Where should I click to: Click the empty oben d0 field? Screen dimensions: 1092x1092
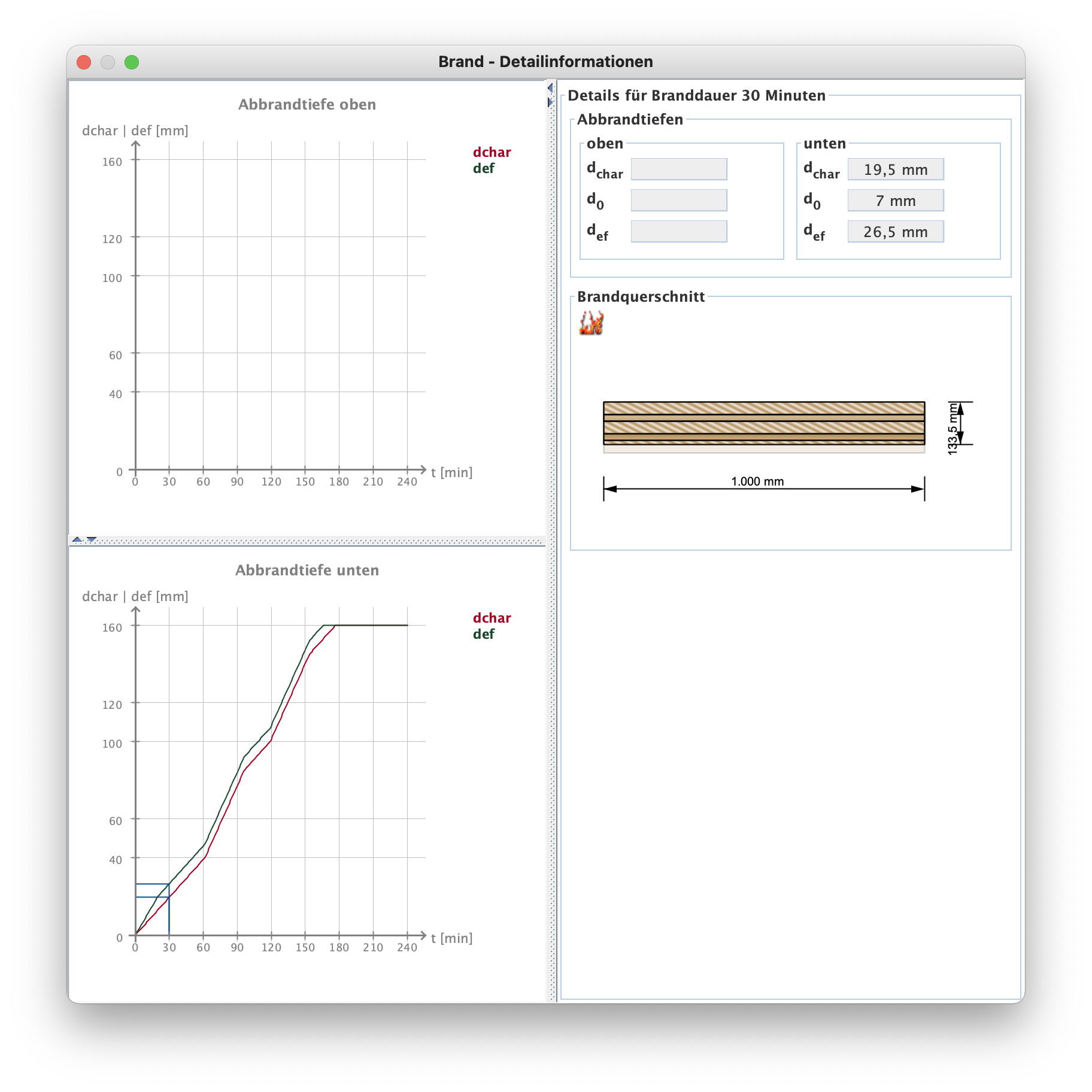click(x=679, y=201)
